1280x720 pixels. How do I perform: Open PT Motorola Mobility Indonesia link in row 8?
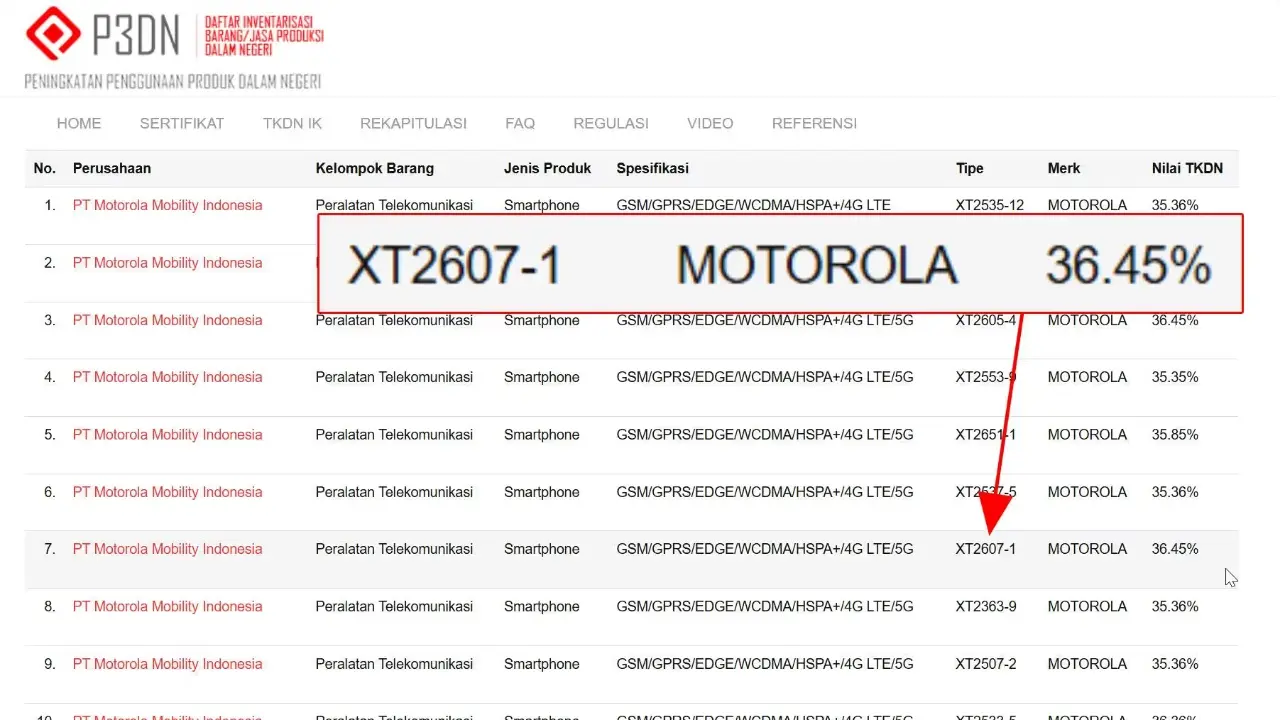[x=167, y=607]
